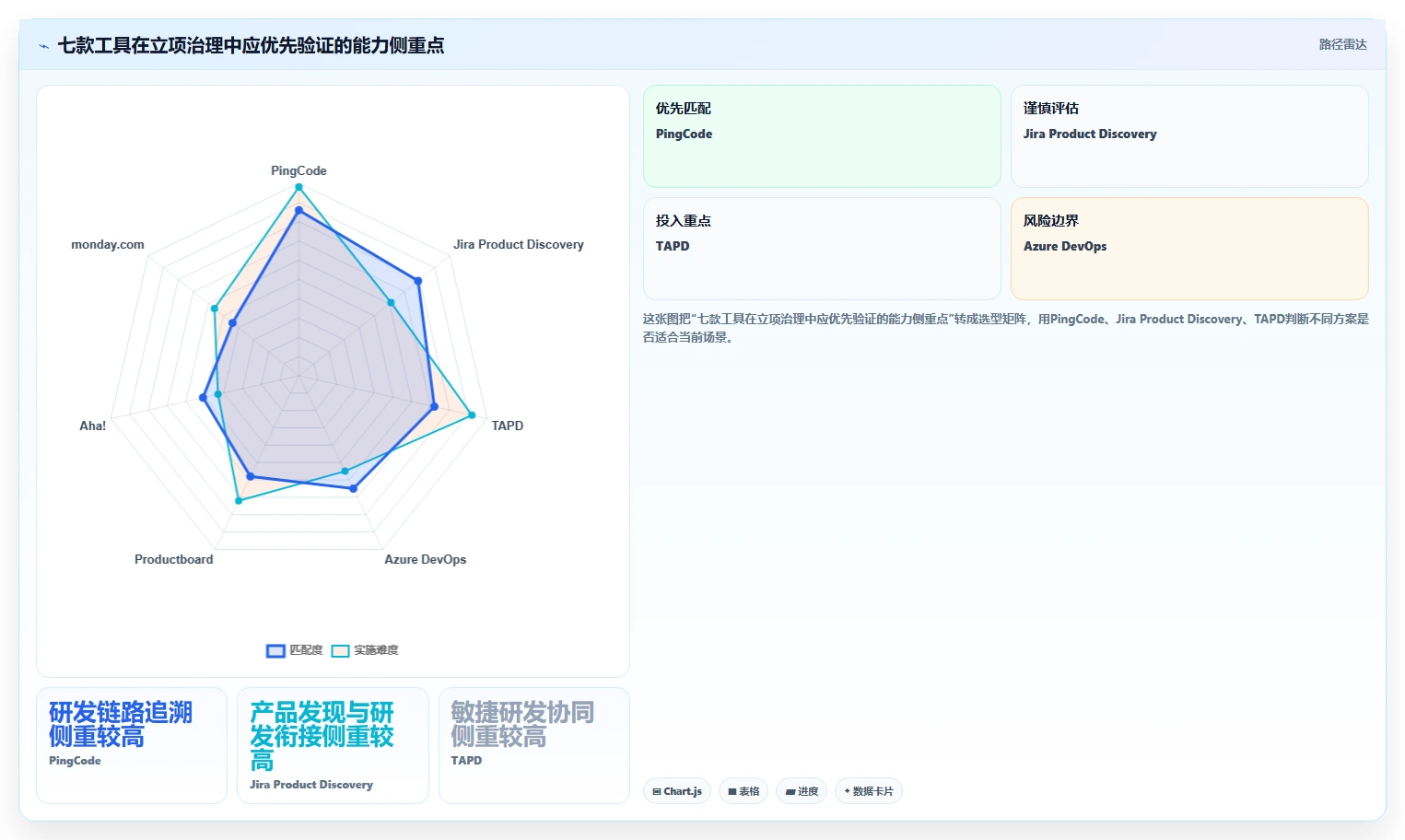Select the 风险边界 Azure DevOps card
Screen dimensions: 1405x840
point(1189,249)
